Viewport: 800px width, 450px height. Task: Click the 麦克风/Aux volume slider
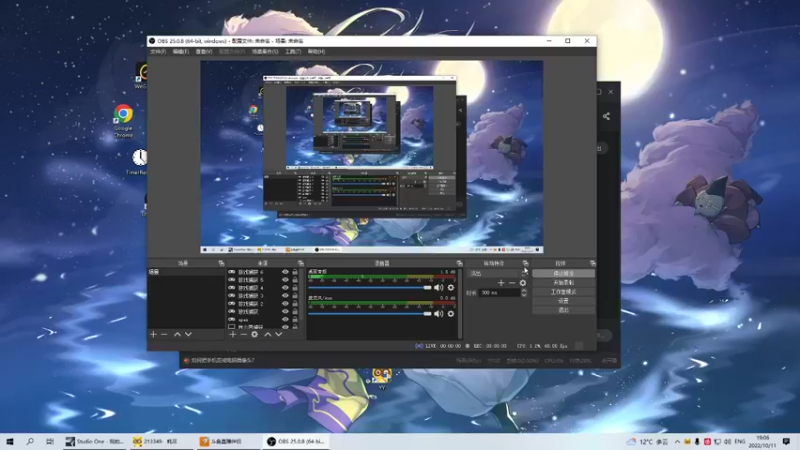coord(370,314)
